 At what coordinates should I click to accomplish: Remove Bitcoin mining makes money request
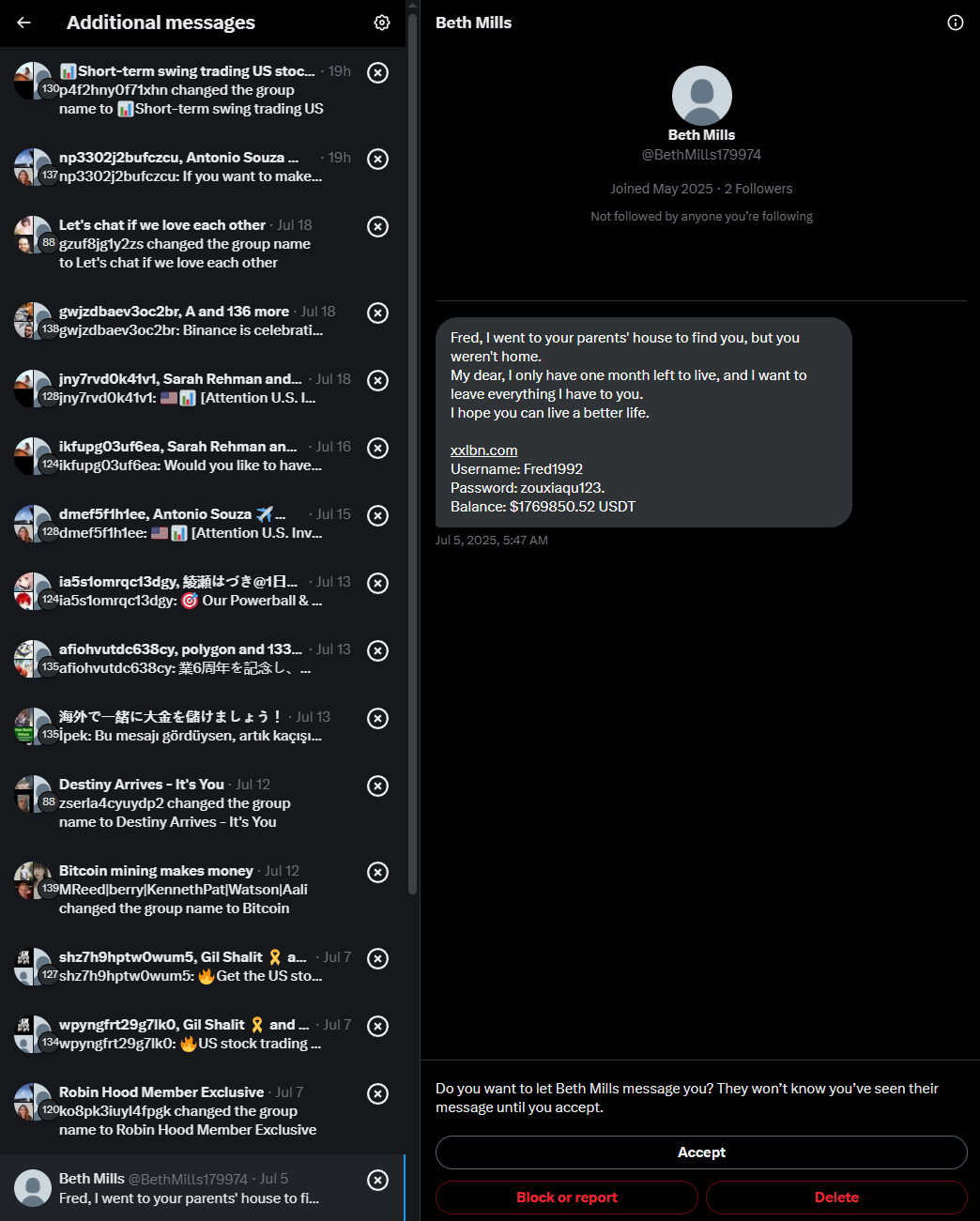coord(377,872)
